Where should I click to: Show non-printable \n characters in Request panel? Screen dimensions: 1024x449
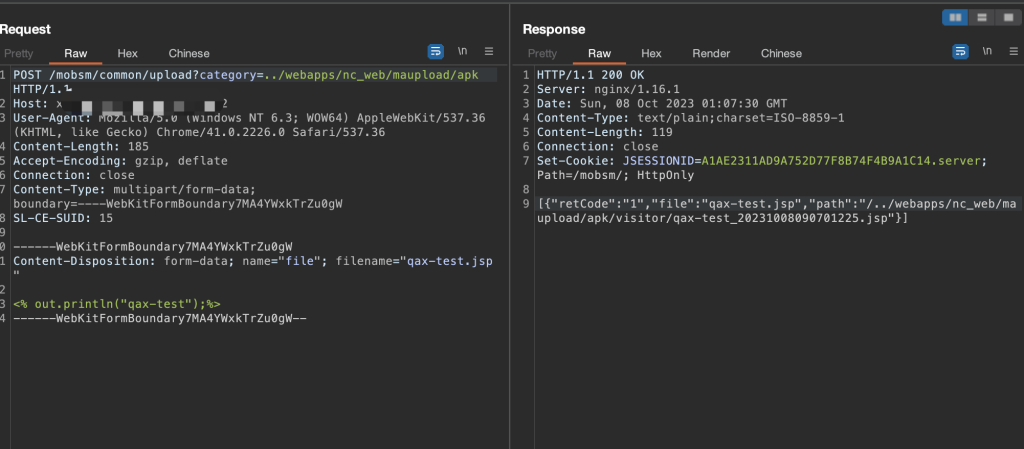coord(462,52)
